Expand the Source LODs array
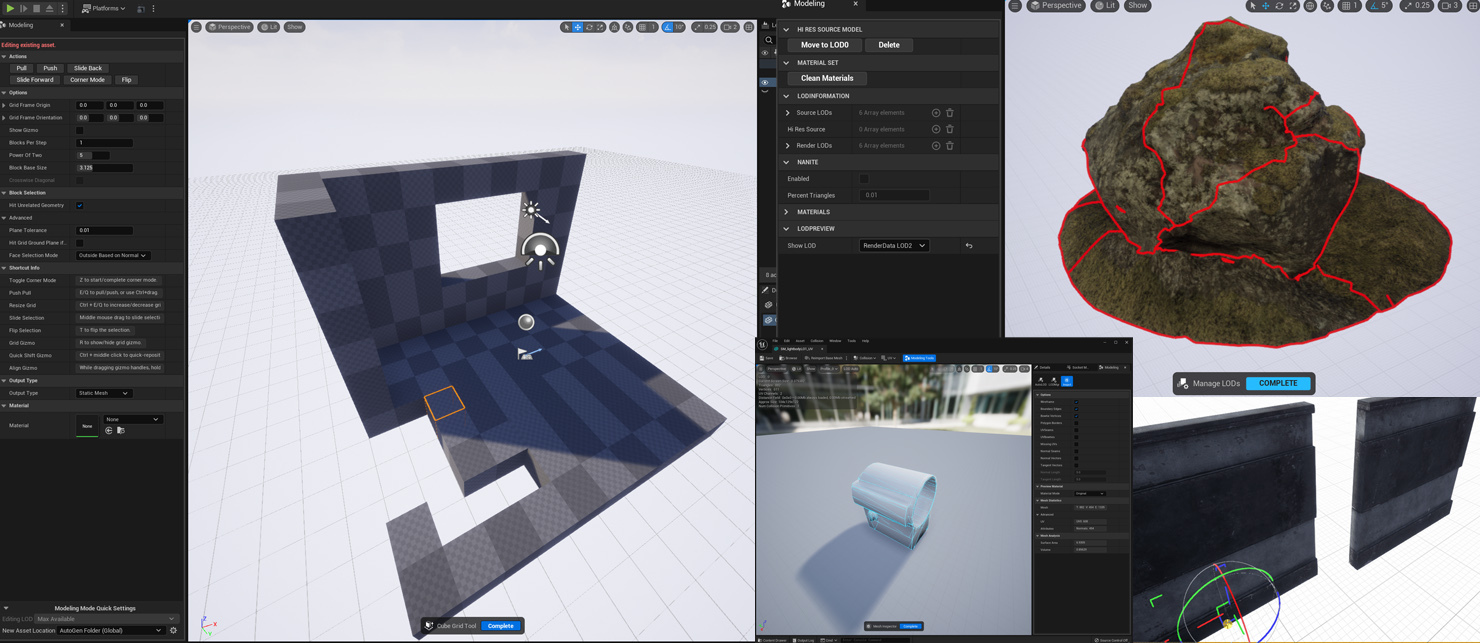 [788, 113]
